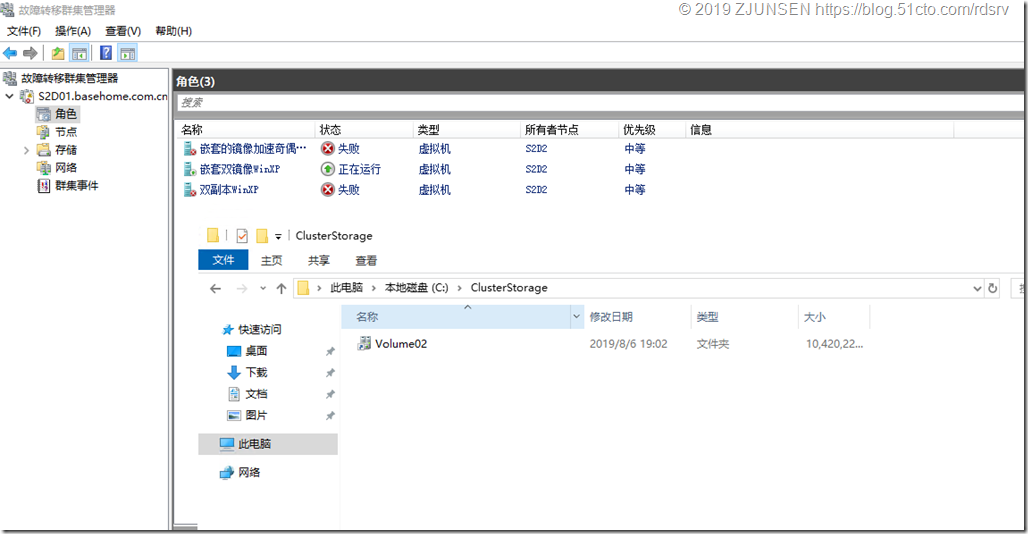The height and width of the screenshot is (534, 1028).
Task: Select 群集事件 in the cluster tree
Action: 77,185
